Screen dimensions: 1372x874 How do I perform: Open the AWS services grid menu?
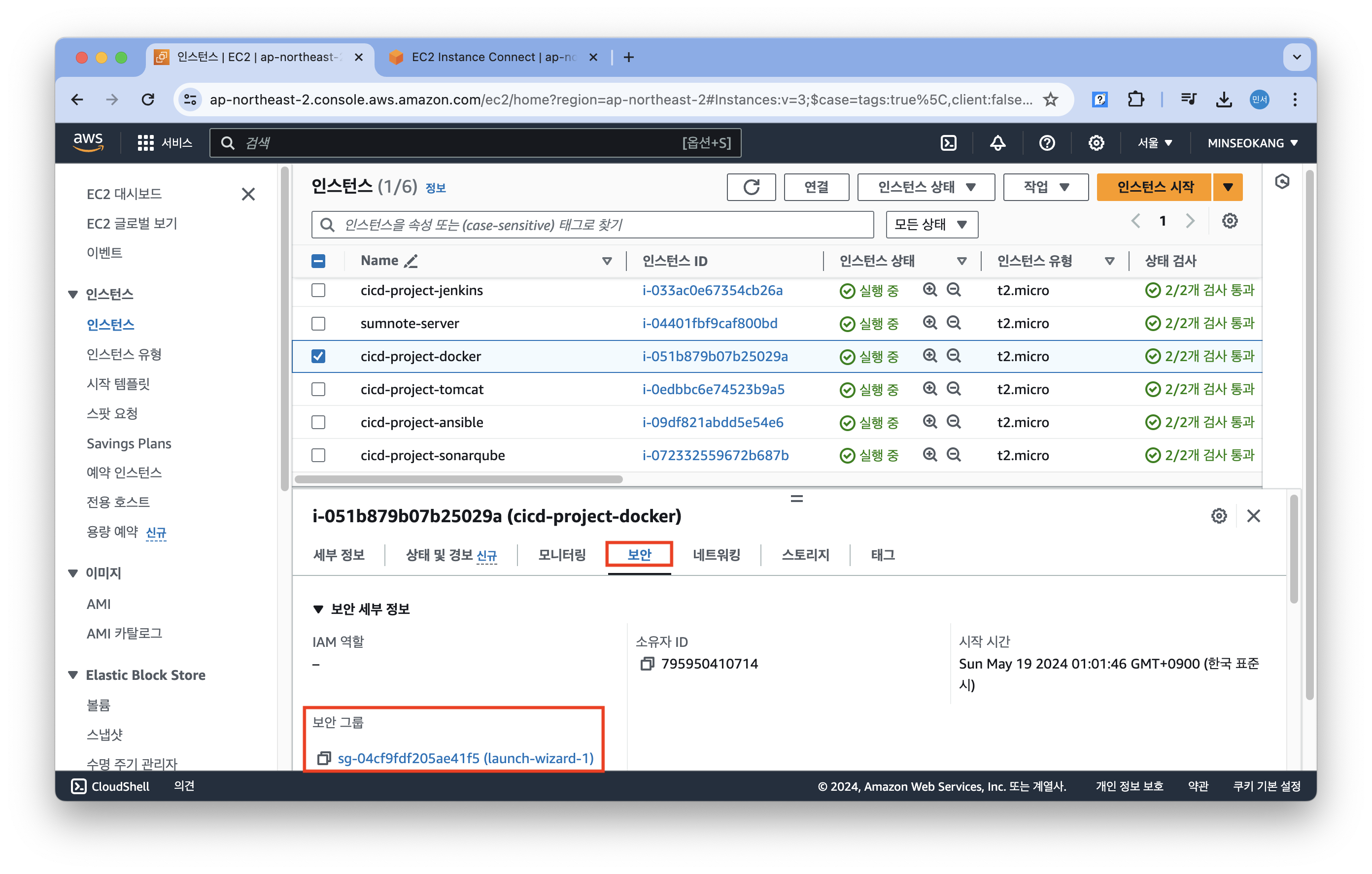145,143
